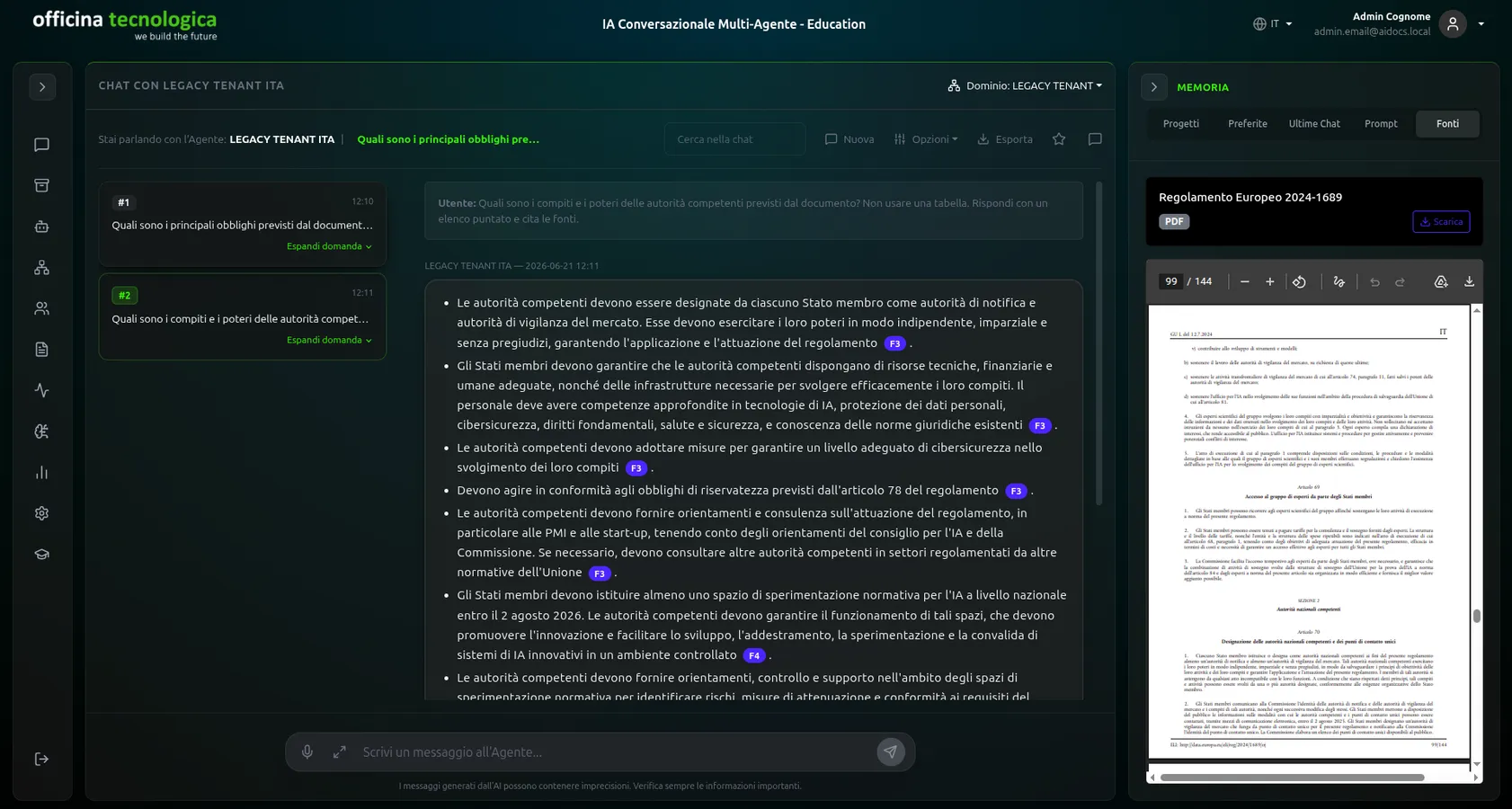Click the save to Drive icon in PDF toolbar
1512x809 pixels.
point(1441,282)
